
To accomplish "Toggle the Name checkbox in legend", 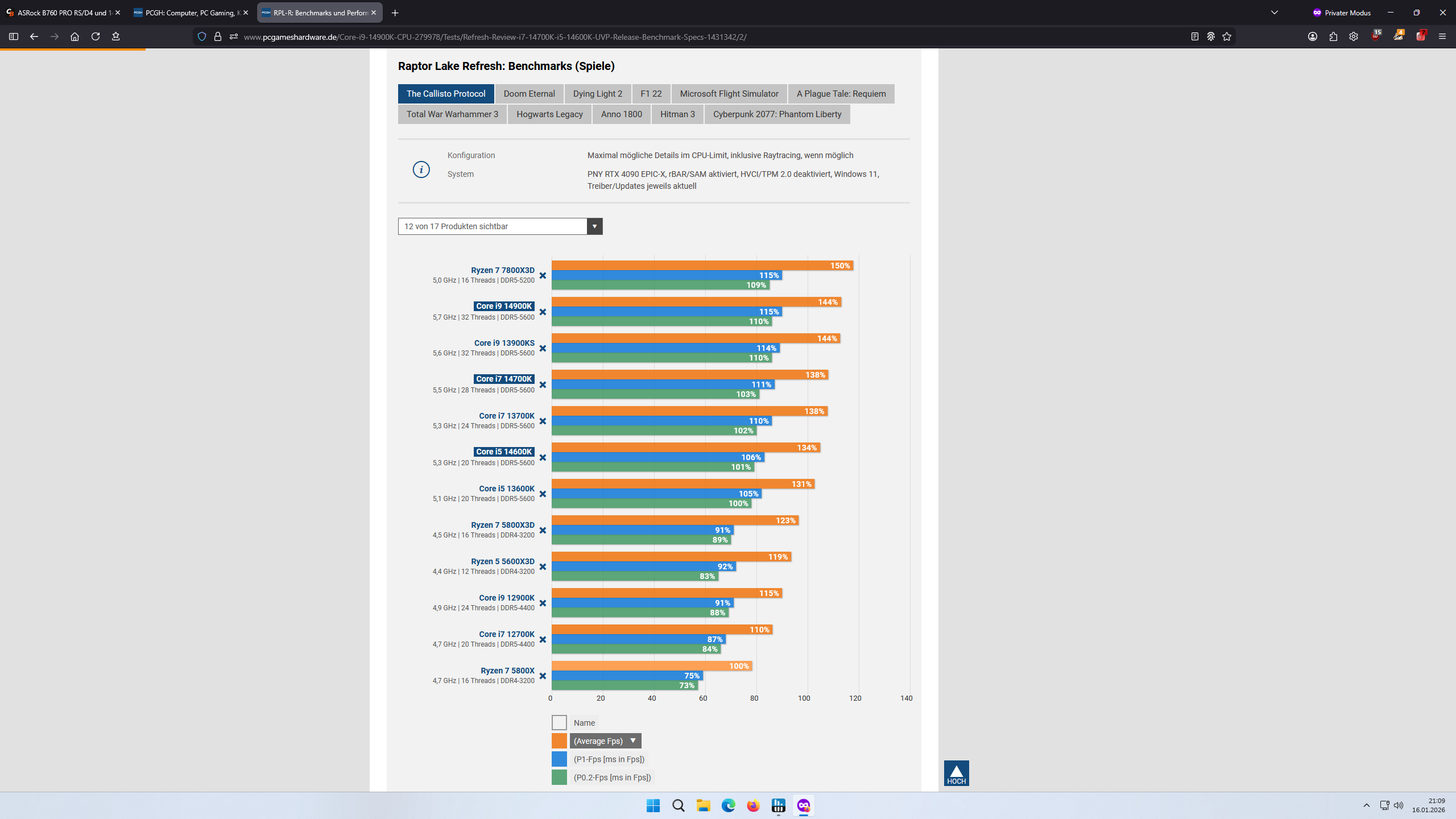I will (x=559, y=722).
